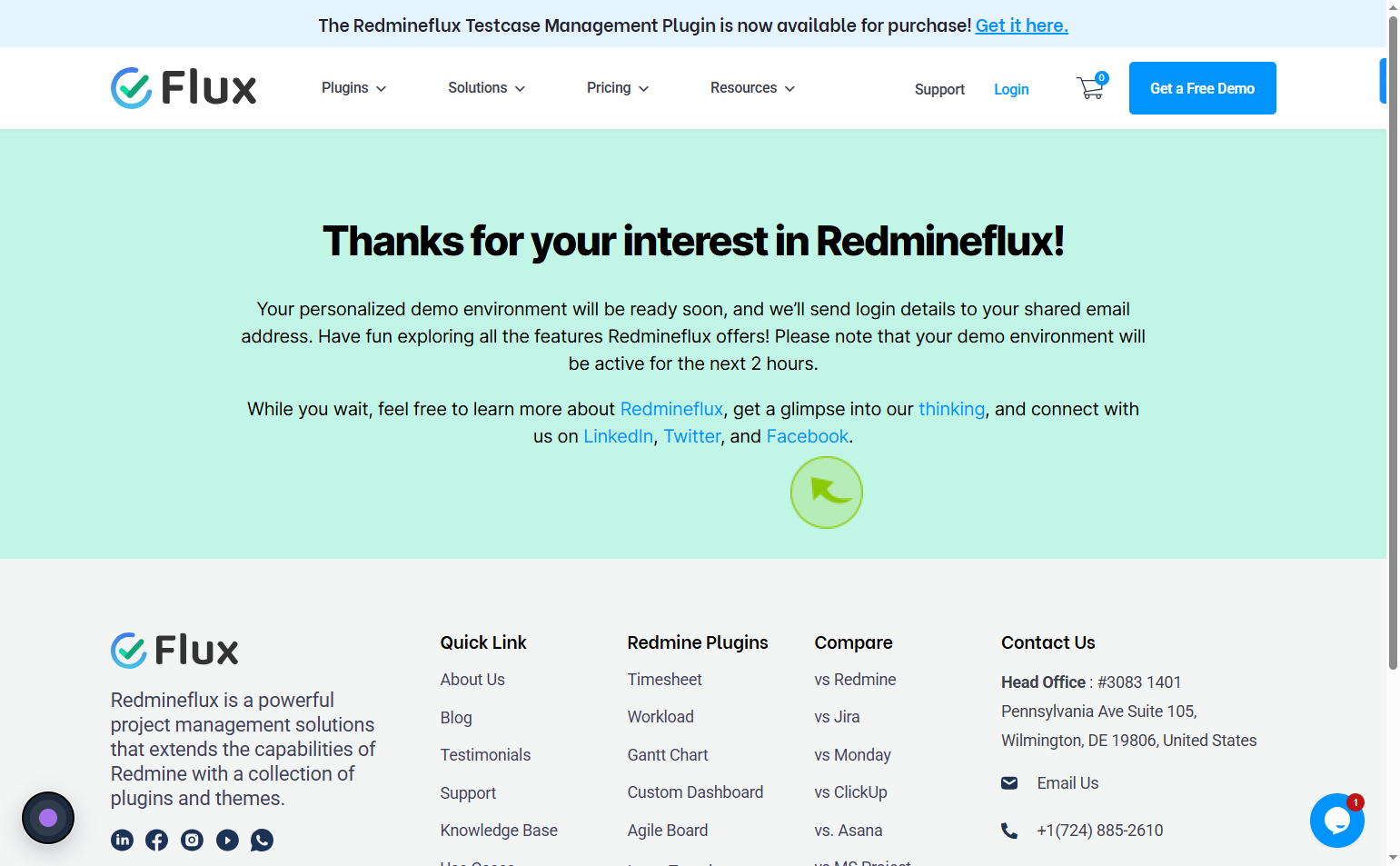Click Get a Free Demo button
1400x866 pixels.
1202,88
